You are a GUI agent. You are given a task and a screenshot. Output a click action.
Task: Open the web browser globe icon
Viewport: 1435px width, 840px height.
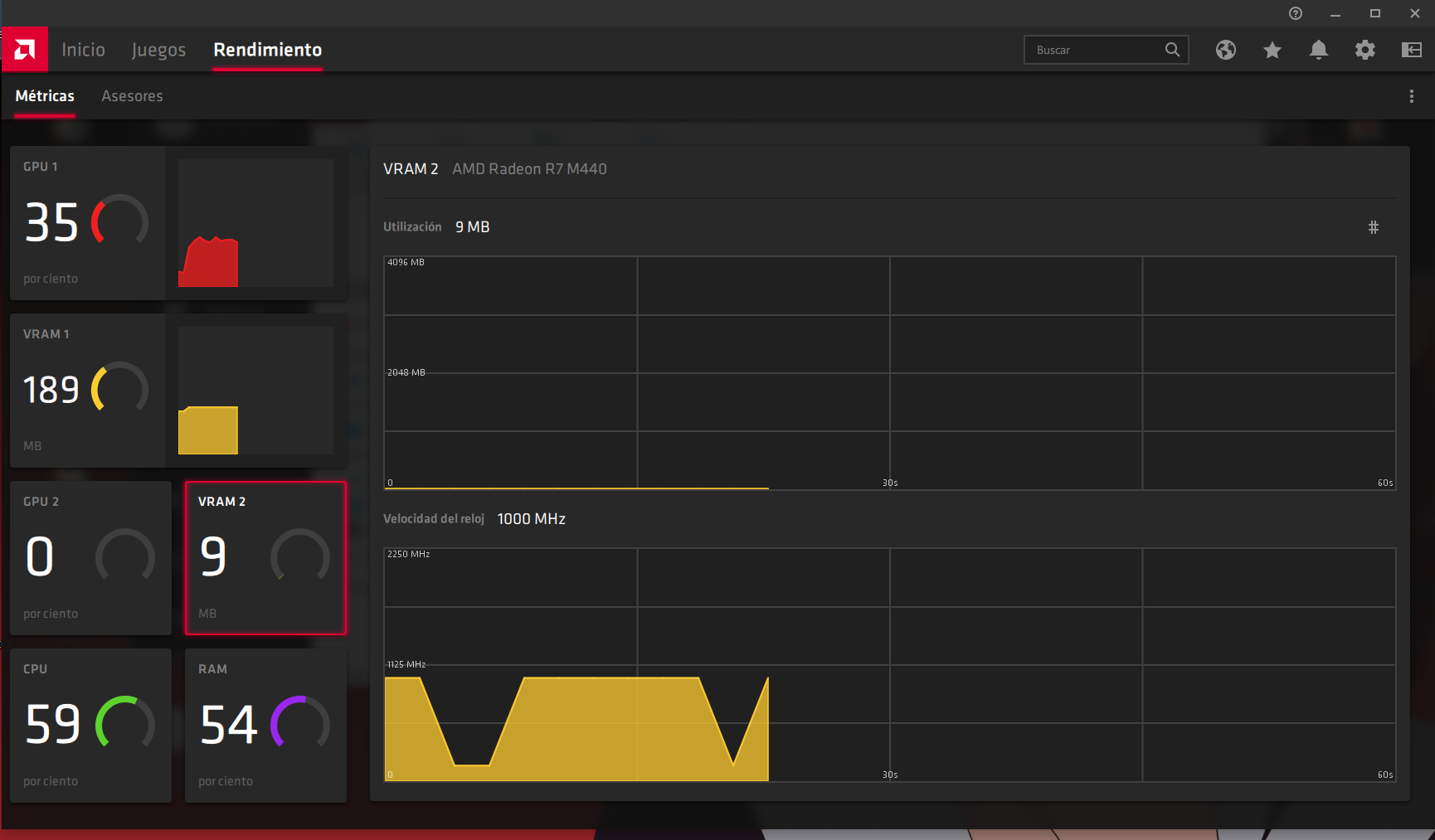pos(1226,50)
